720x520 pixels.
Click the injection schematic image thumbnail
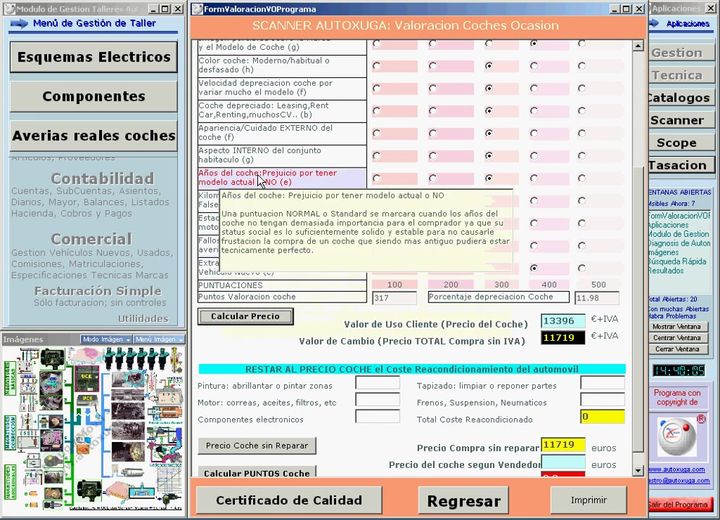click(93, 429)
